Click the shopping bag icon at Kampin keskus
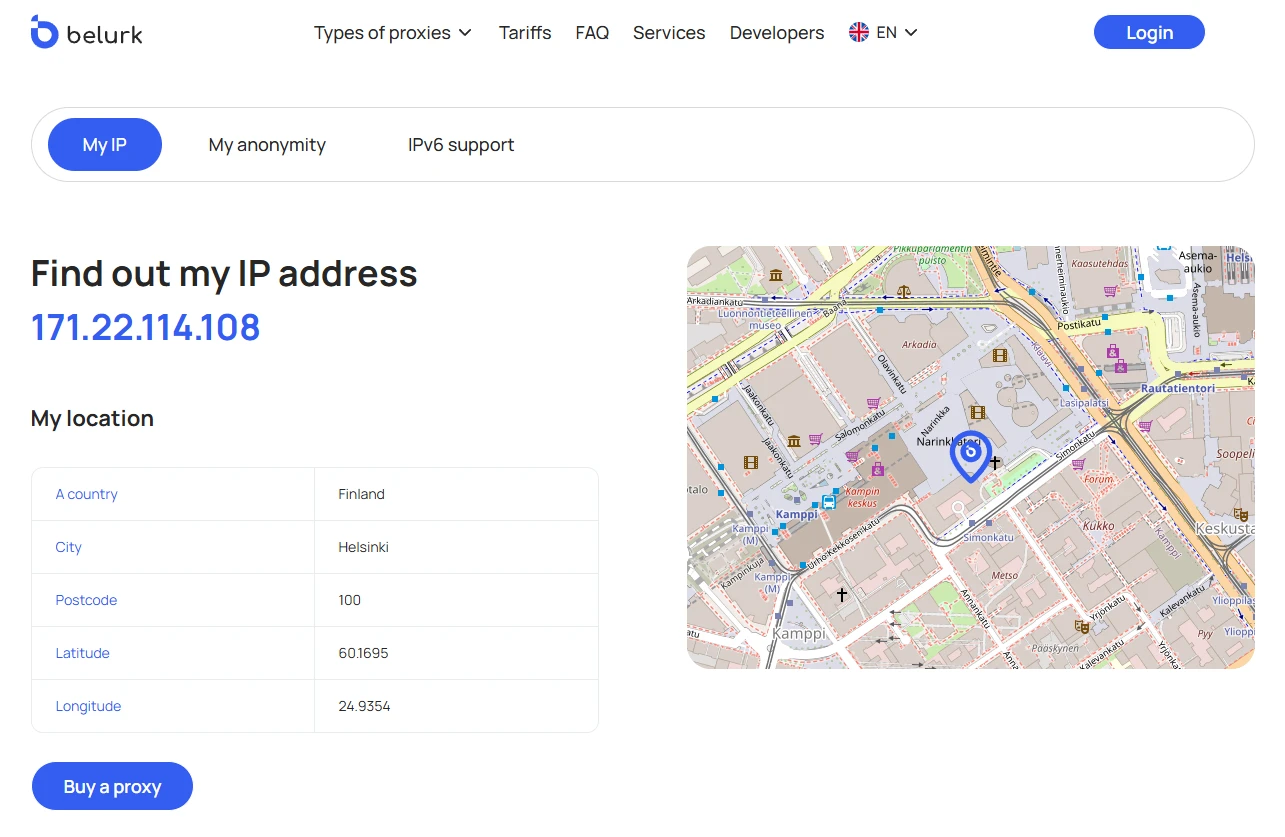1285x837 pixels. [x=877, y=469]
